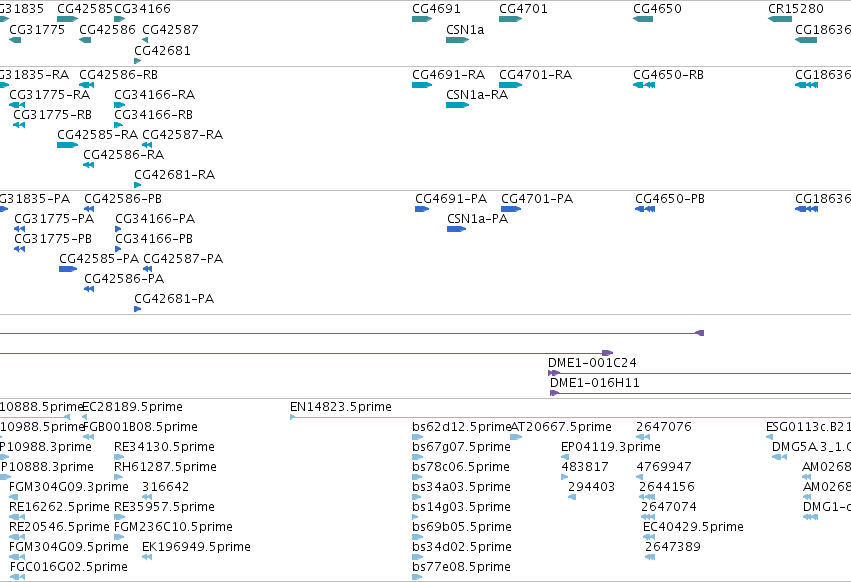
Task: Select transcript CSN1a-RA glyph
Action: pyautogui.click(x=457, y=105)
